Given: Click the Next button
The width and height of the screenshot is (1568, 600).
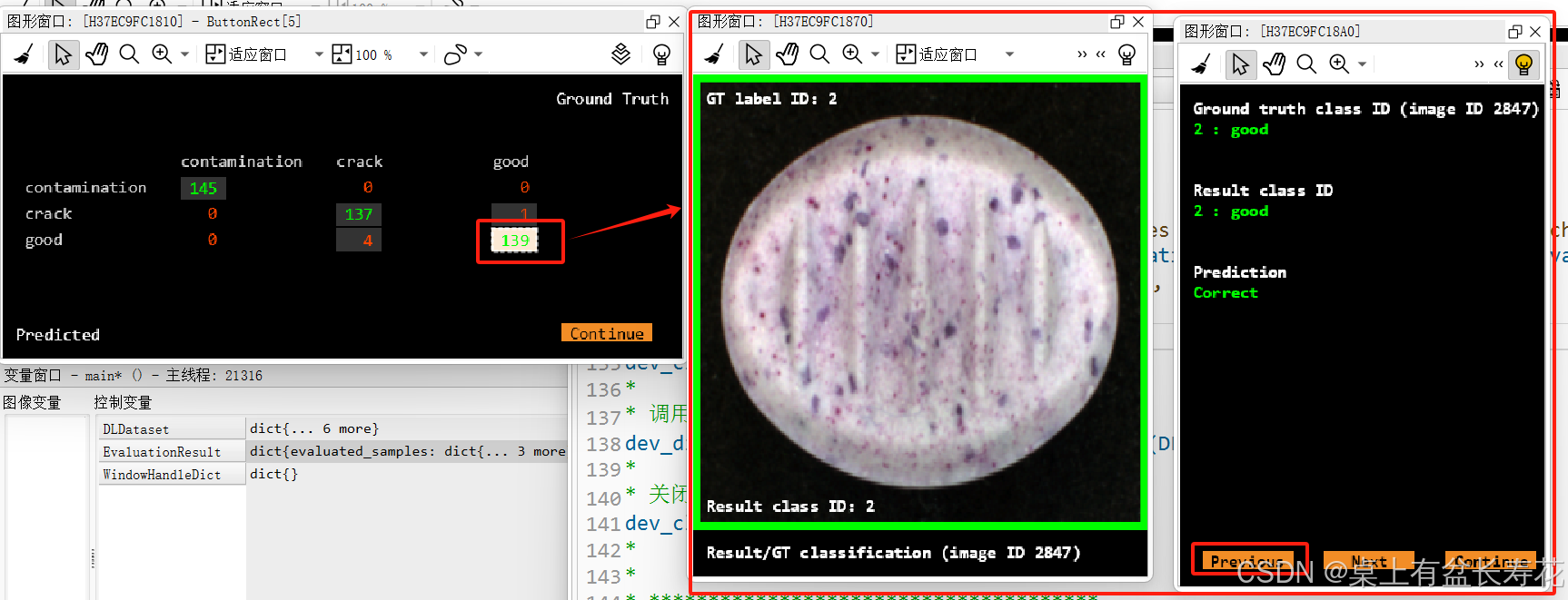Looking at the screenshot, I should (1368, 561).
